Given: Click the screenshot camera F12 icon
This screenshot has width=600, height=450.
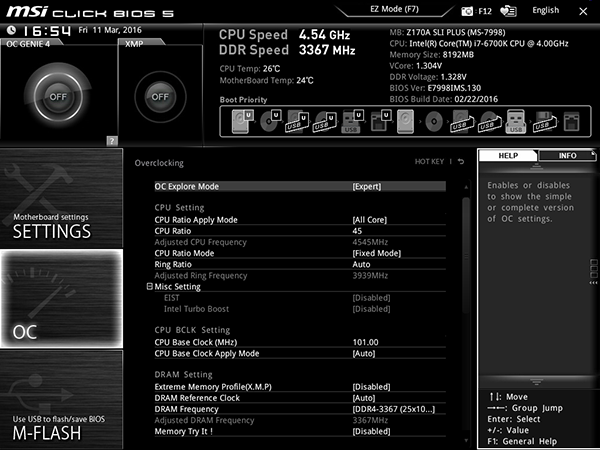Looking at the screenshot, I should coord(467,11).
